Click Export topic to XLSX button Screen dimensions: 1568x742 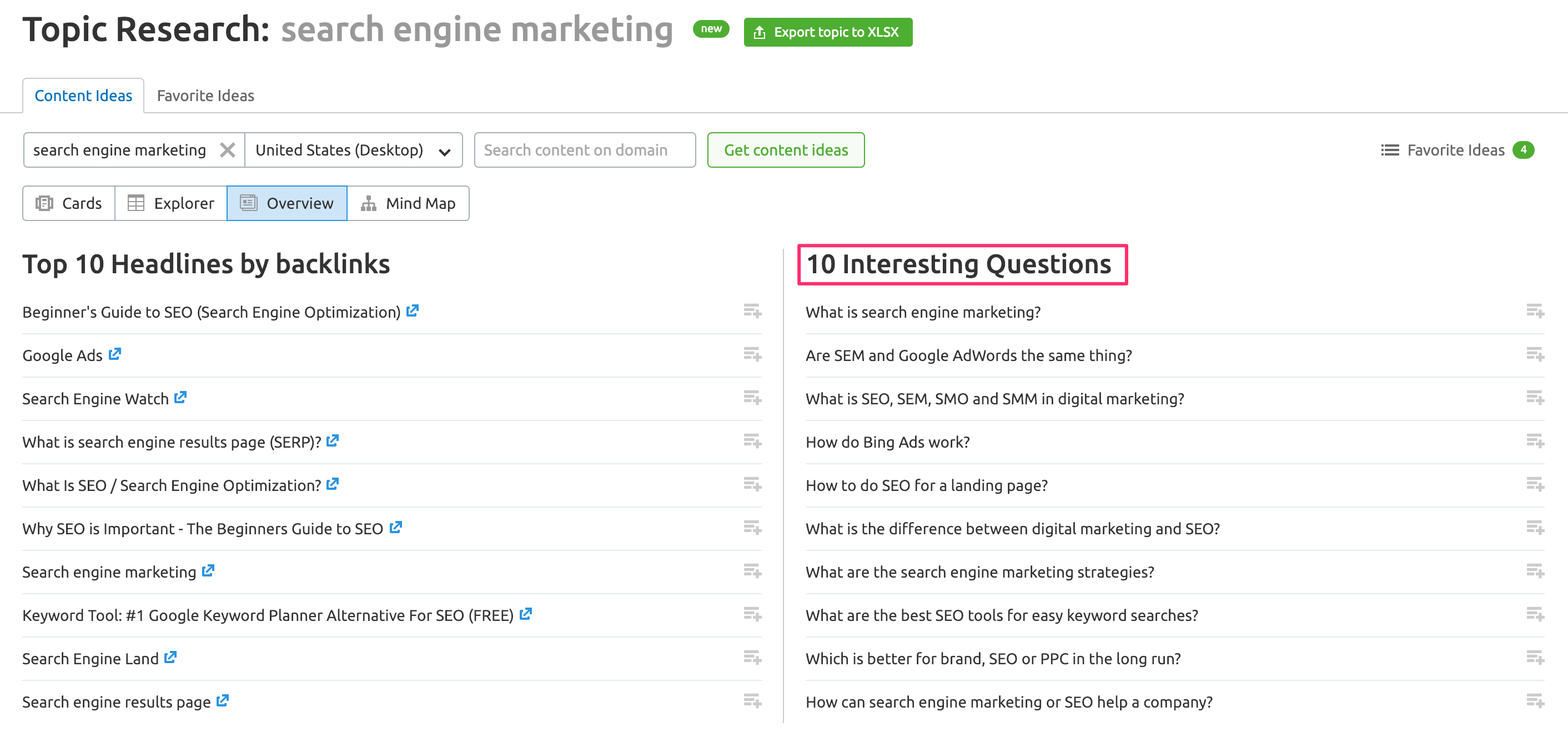827,32
